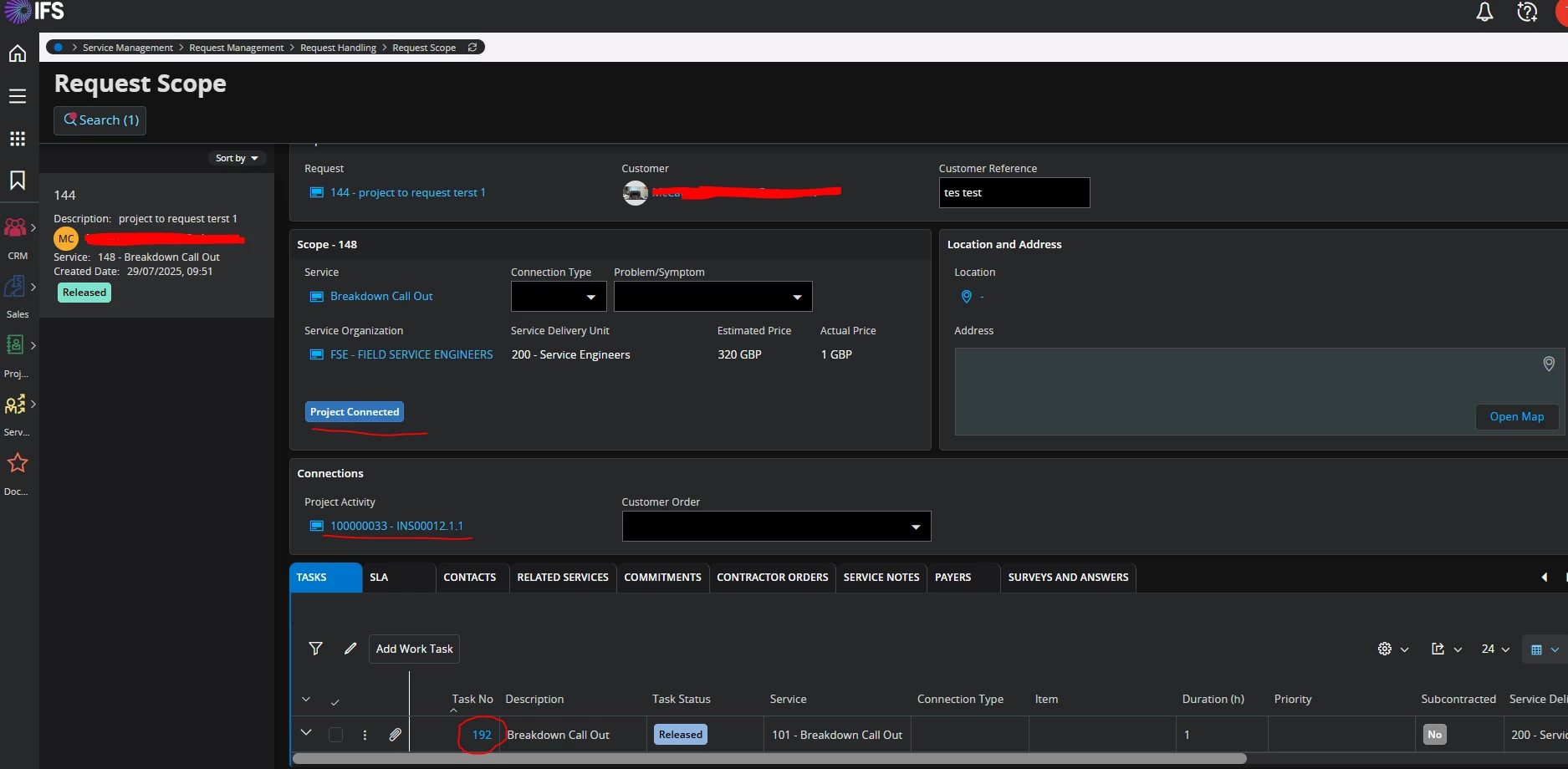Tick the checkbox for task 192 row
The image size is (1568, 769).
pyautogui.click(x=335, y=735)
